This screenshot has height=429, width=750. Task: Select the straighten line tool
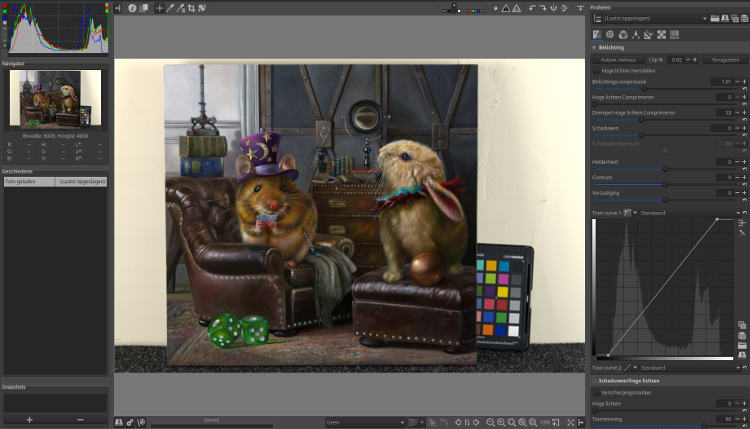pyautogui.click(x=181, y=8)
